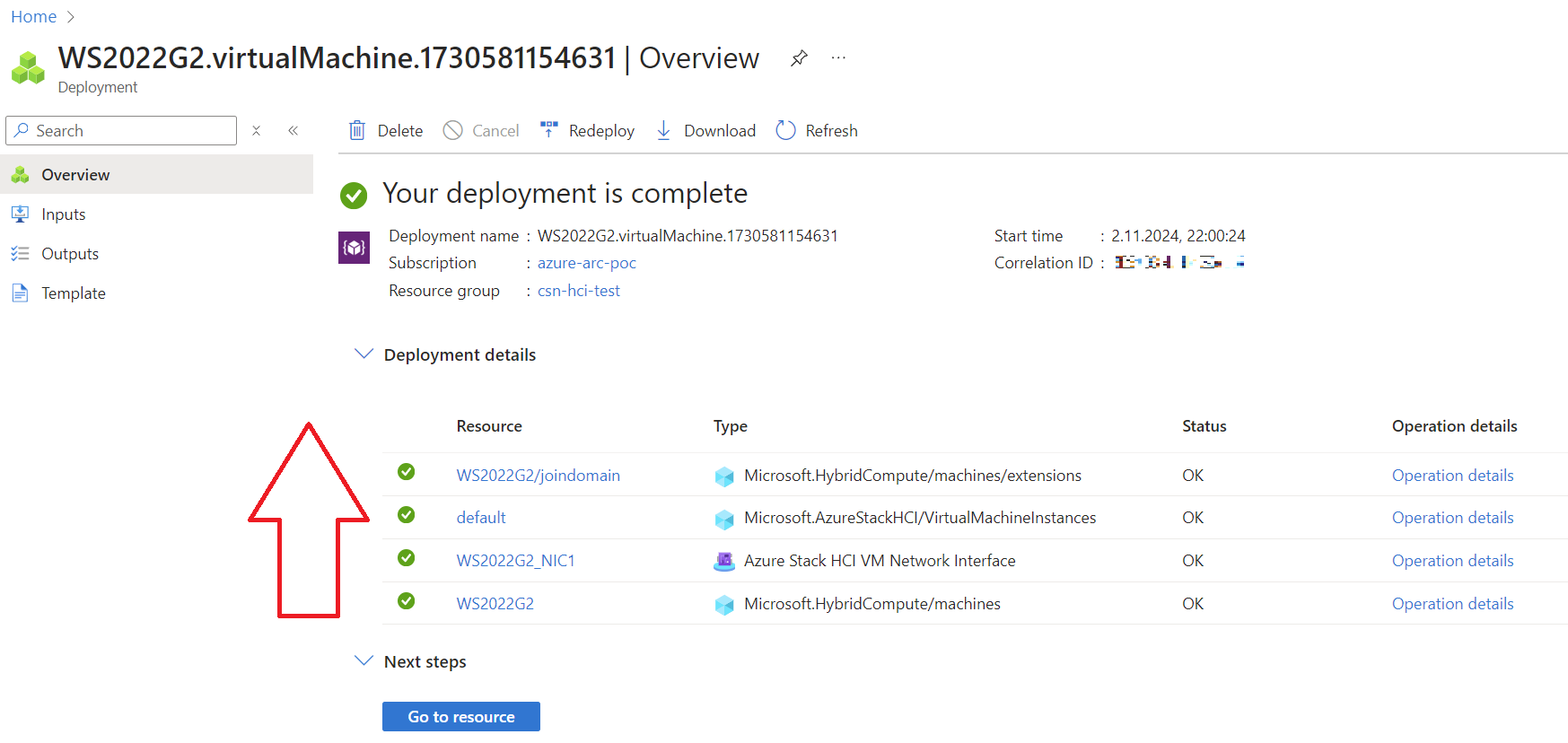This screenshot has height=743, width=1568.
Task: Click the Delete label in the toolbar
Action: (400, 131)
